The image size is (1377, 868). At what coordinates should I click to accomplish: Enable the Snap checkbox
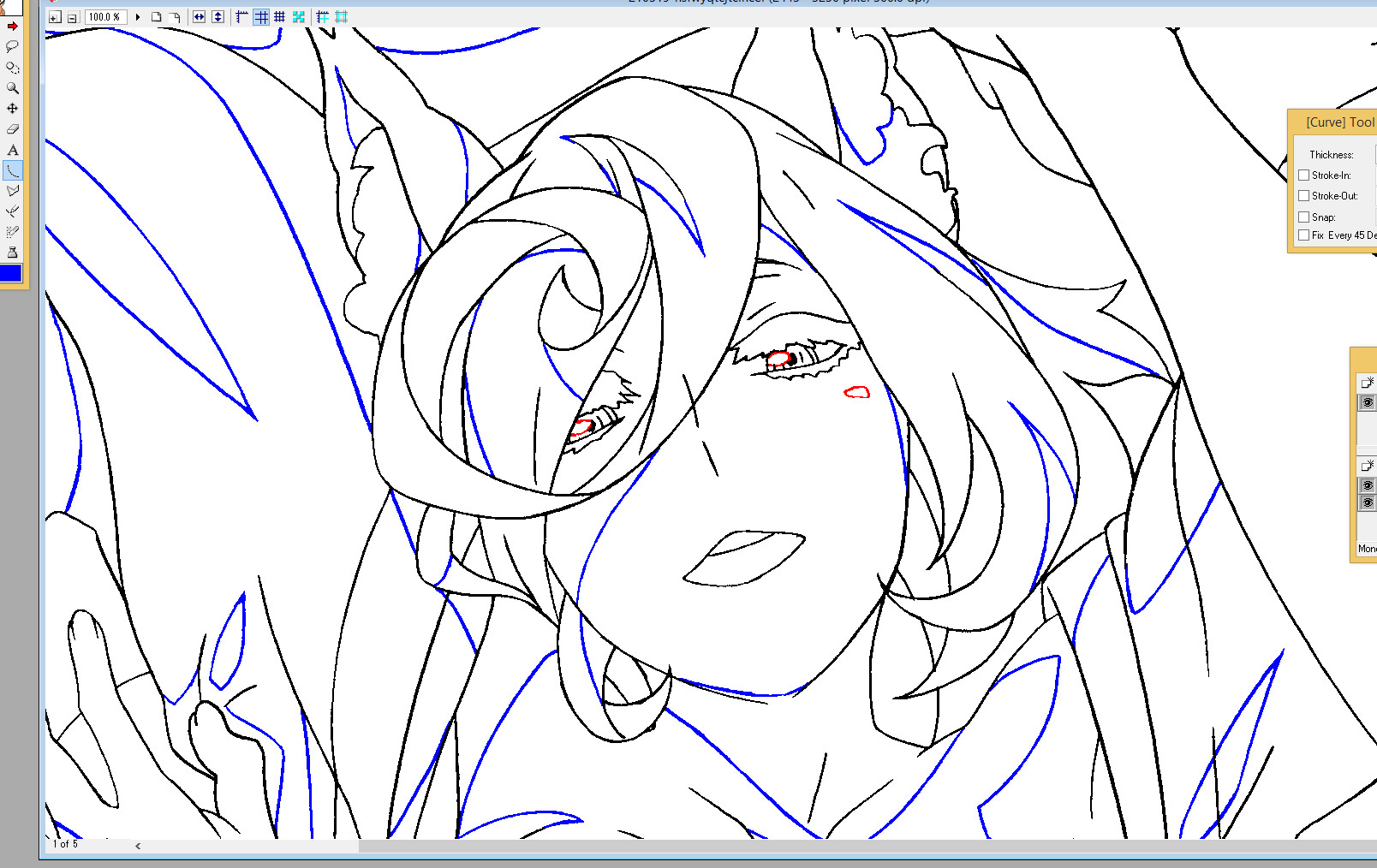1304,217
